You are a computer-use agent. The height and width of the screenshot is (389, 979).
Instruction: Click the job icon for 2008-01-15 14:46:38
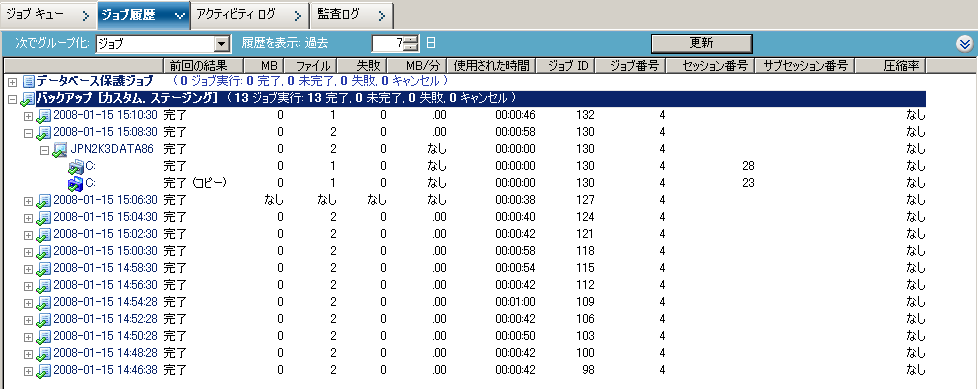coord(44,371)
